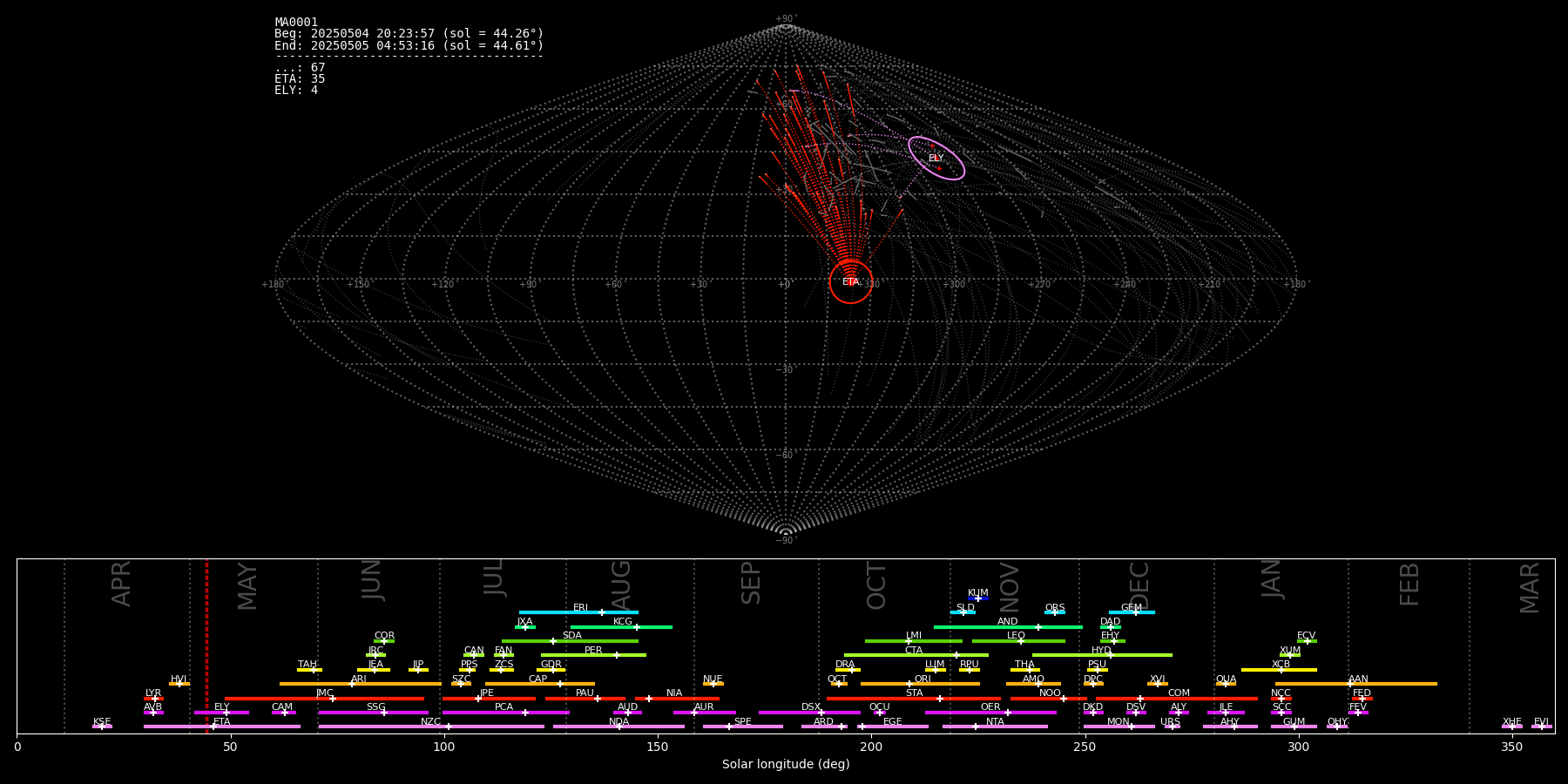Screen dimensions: 1568x784
Task: Click the JUN month label
Action: (x=372, y=580)
